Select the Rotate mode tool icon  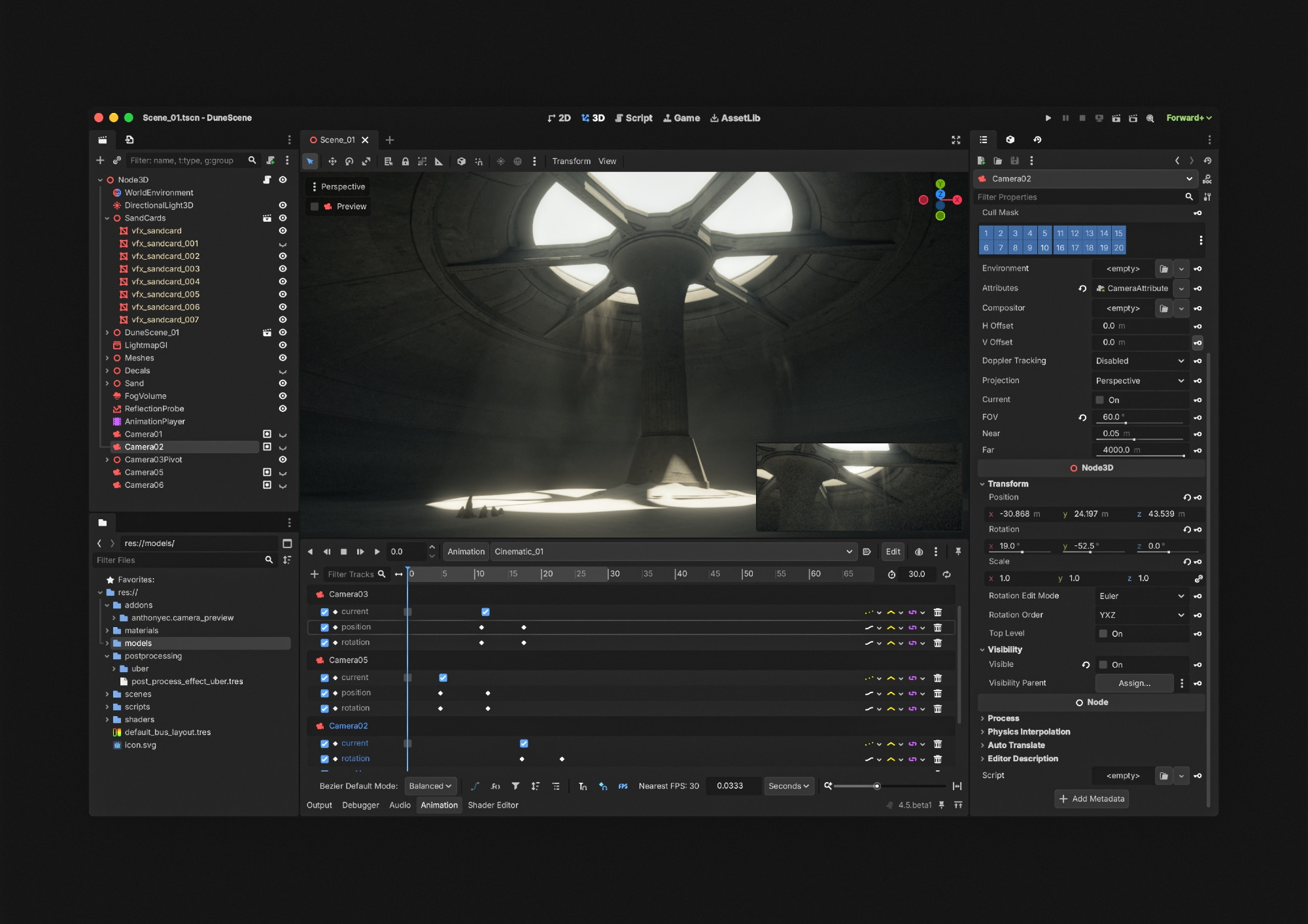(x=349, y=162)
